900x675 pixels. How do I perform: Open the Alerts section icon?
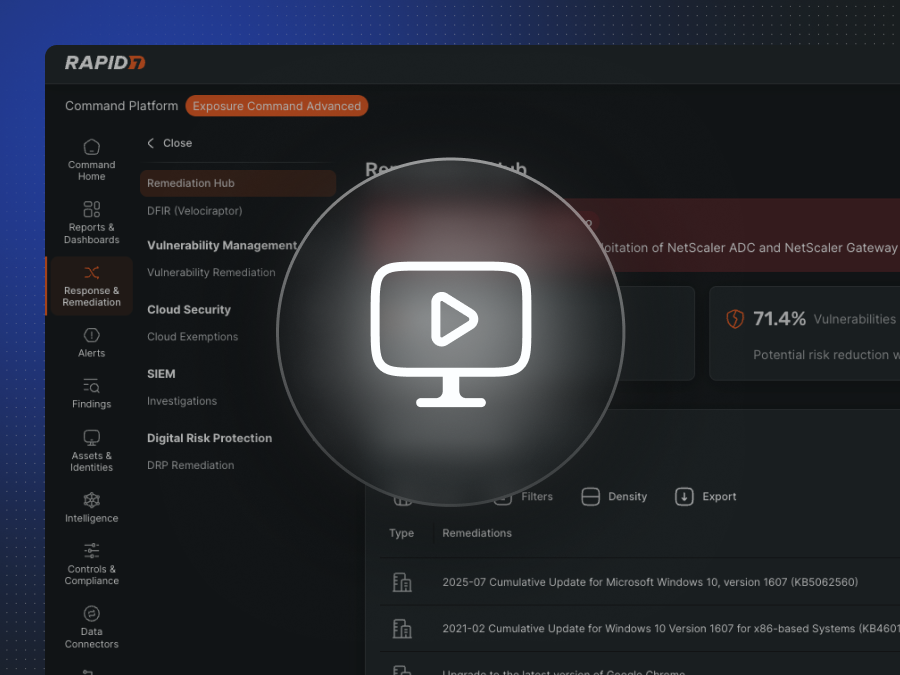[91, 336]
